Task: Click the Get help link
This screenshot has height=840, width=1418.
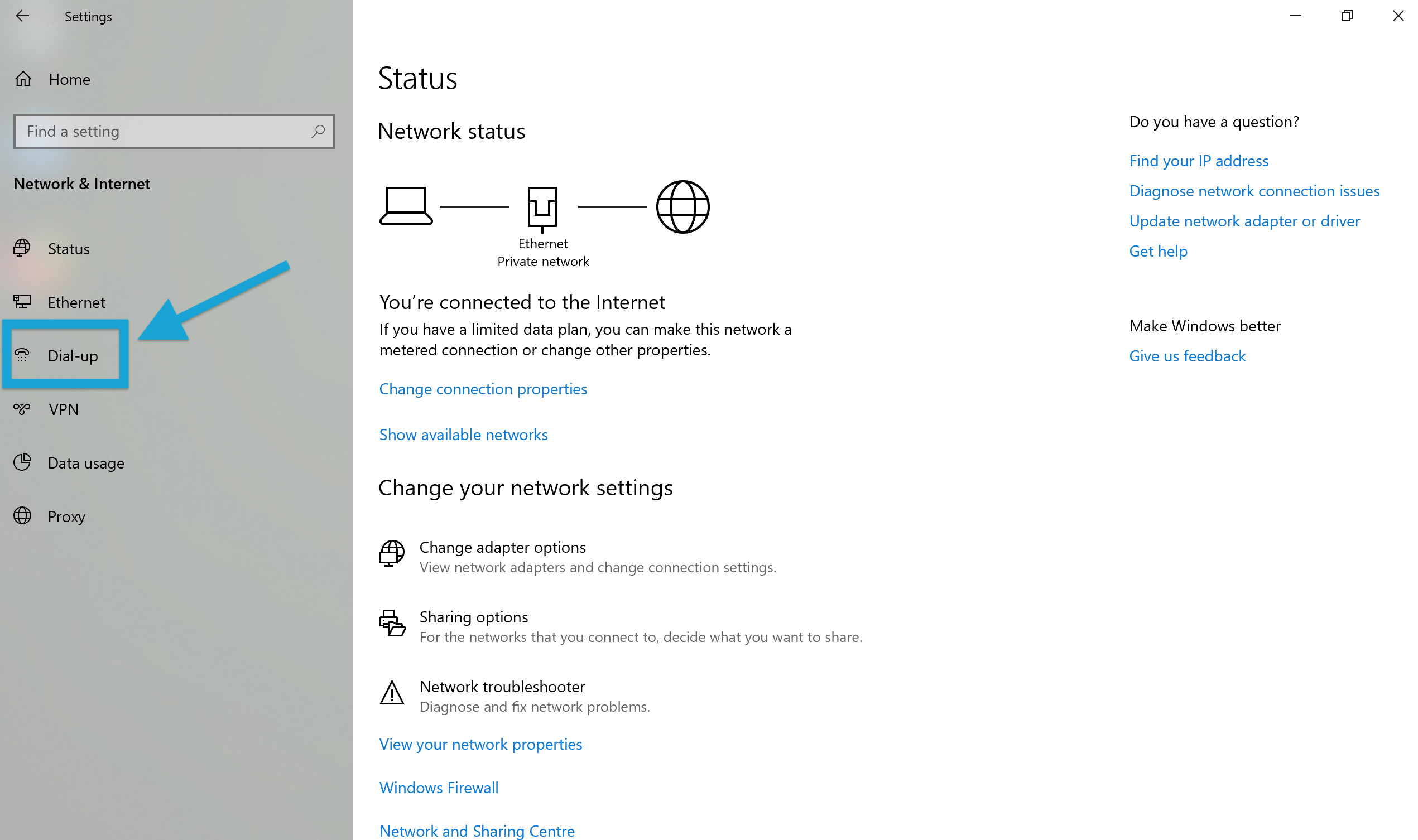Action: click(x=1158, y=251)
